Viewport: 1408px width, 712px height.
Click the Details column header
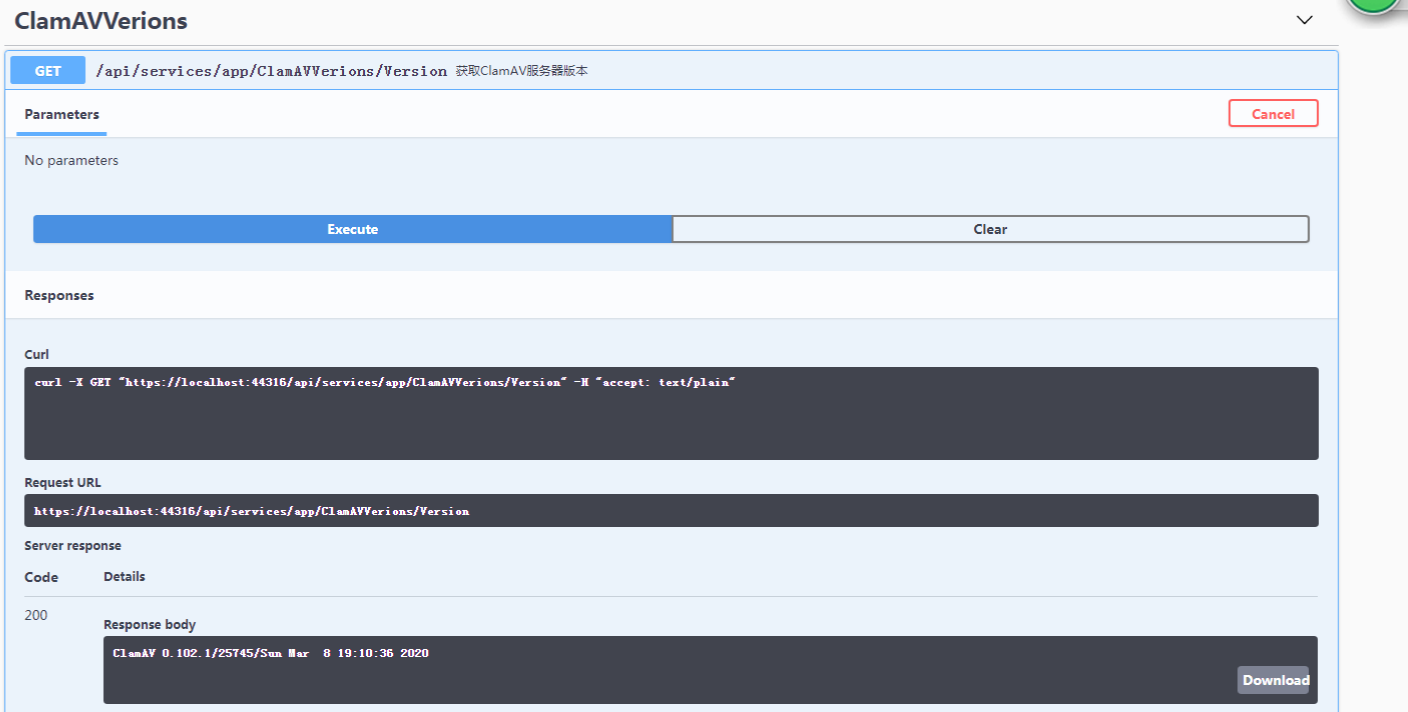[x=124, y=577]
